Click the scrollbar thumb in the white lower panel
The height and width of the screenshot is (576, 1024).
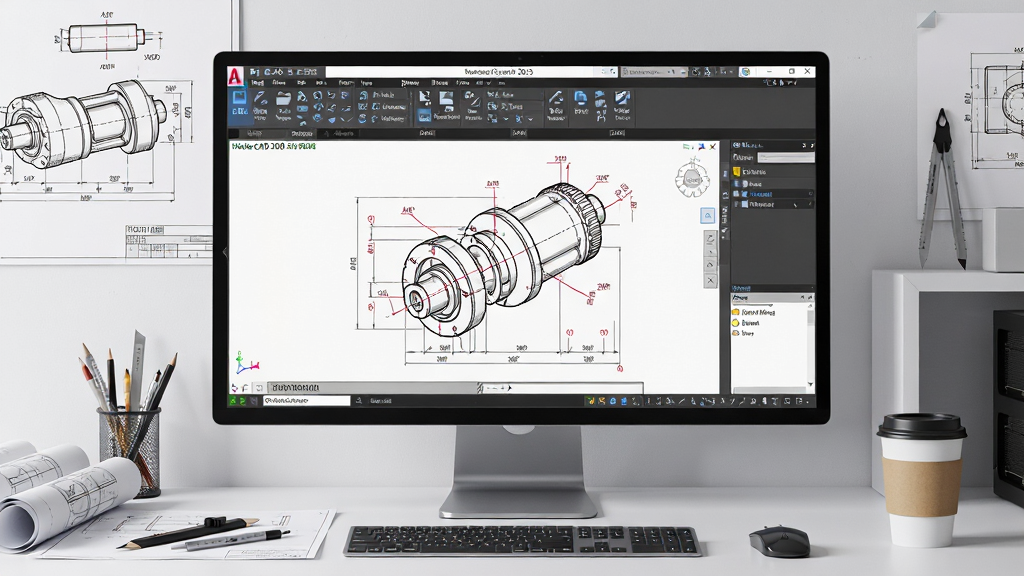(x=810, y=316)
